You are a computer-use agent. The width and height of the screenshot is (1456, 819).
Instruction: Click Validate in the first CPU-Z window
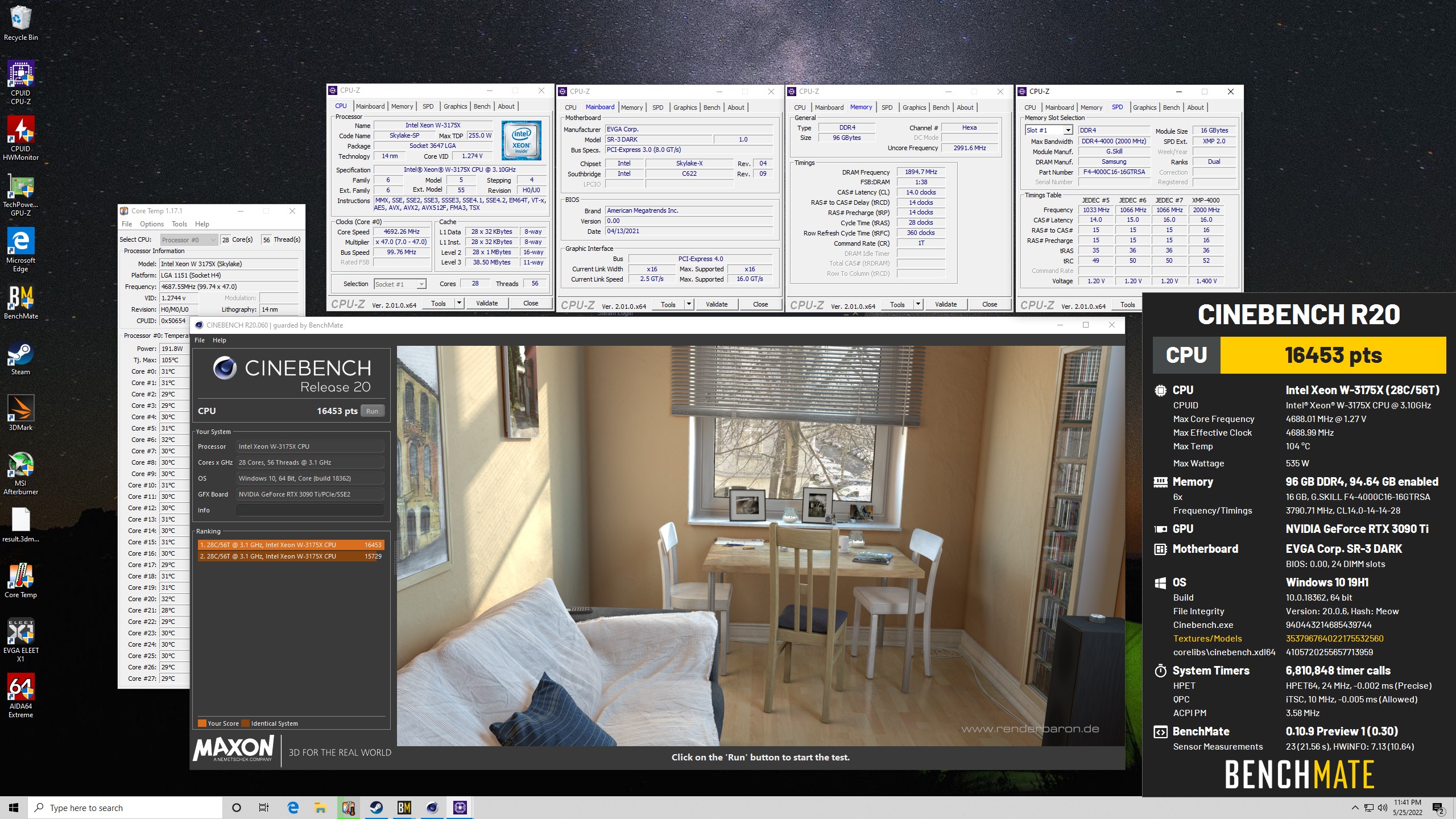click(x=487, y=304)
